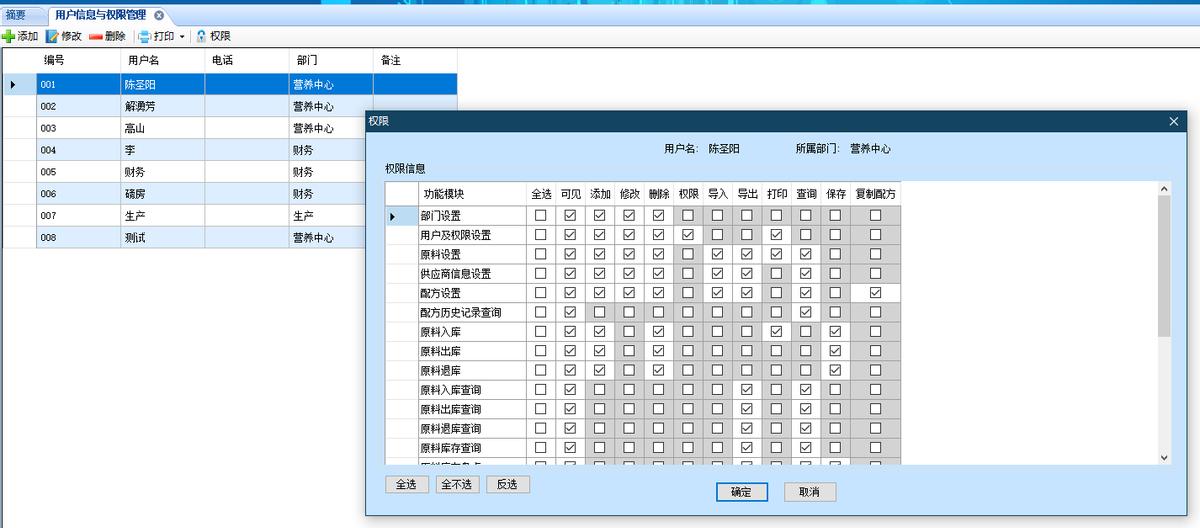This screenshot has height=528, width=1200.
Task: Select user row 解勇芳
Action: click(x=229, y=106)
